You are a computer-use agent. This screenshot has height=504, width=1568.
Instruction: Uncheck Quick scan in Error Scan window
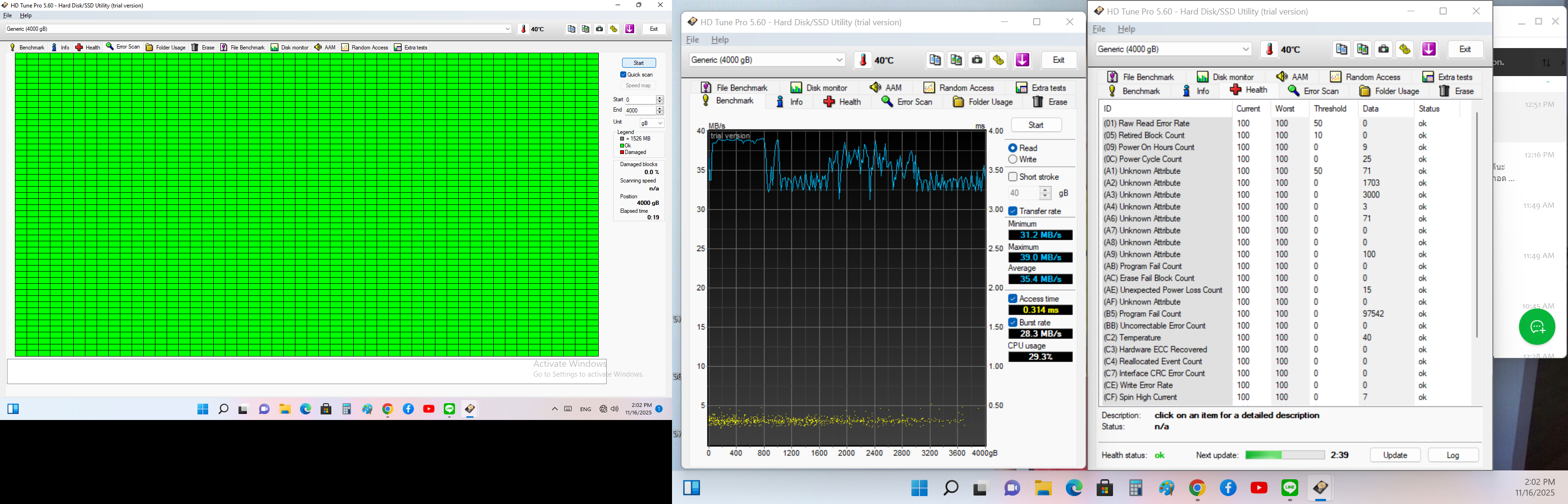(x=623, y=74)
